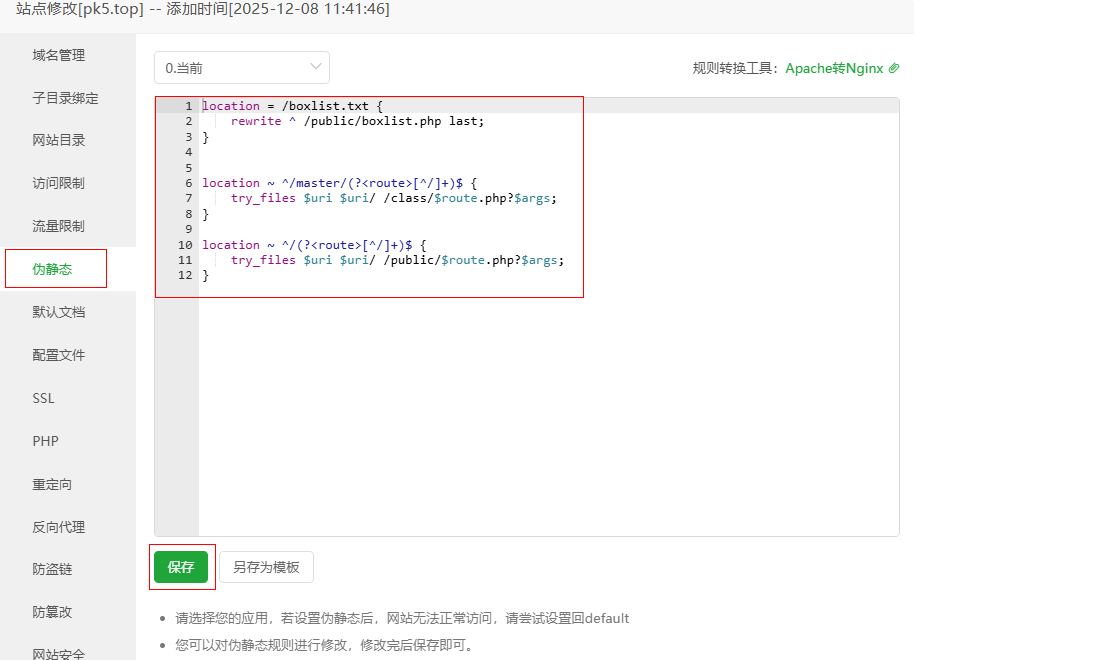
Task: Click 另存为模板 button
Action: (266, 567)
